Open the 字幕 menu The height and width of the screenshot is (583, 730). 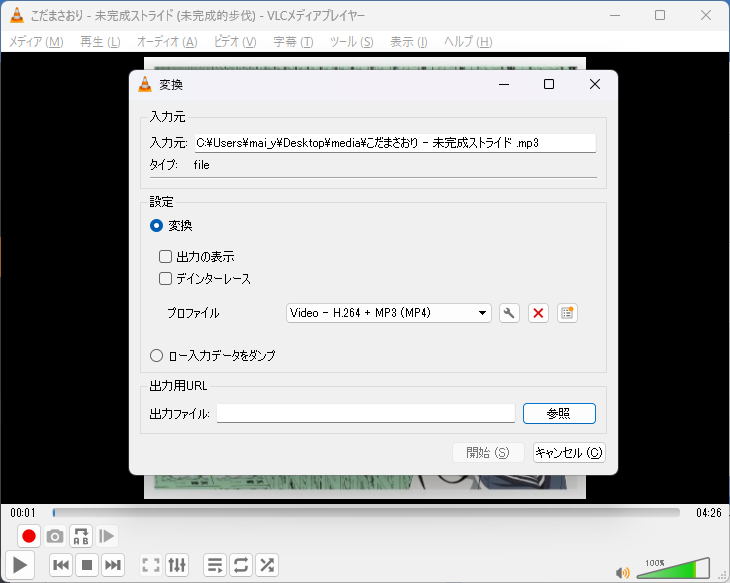pos(293,42)
